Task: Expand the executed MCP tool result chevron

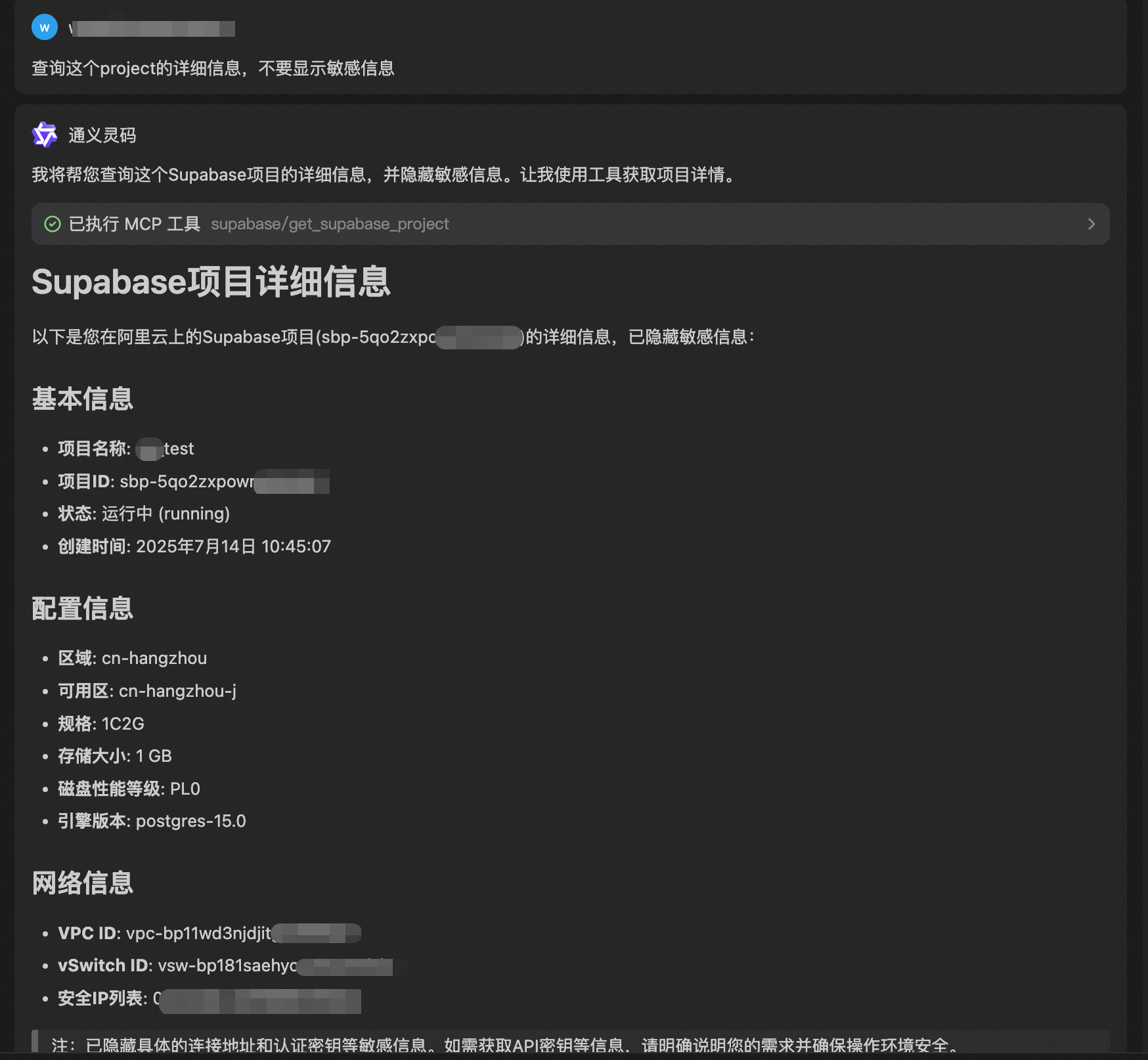Action: pyautogui.click(x=1091, y=224)
